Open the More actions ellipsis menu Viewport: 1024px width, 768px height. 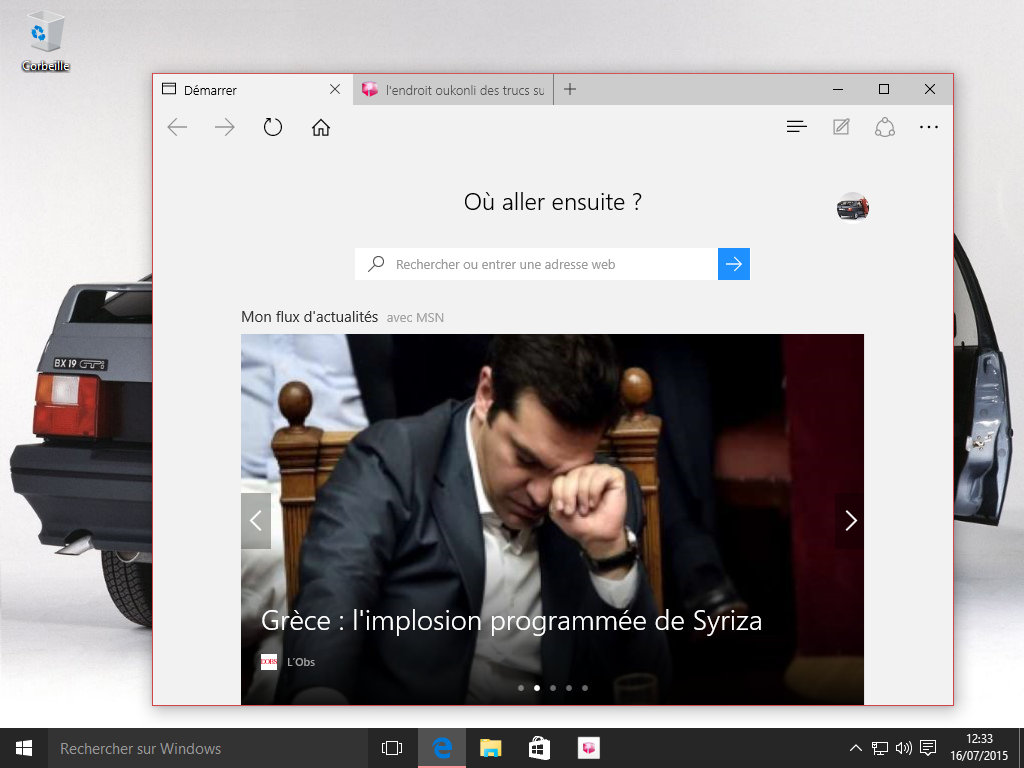click(x=929, y=127)
